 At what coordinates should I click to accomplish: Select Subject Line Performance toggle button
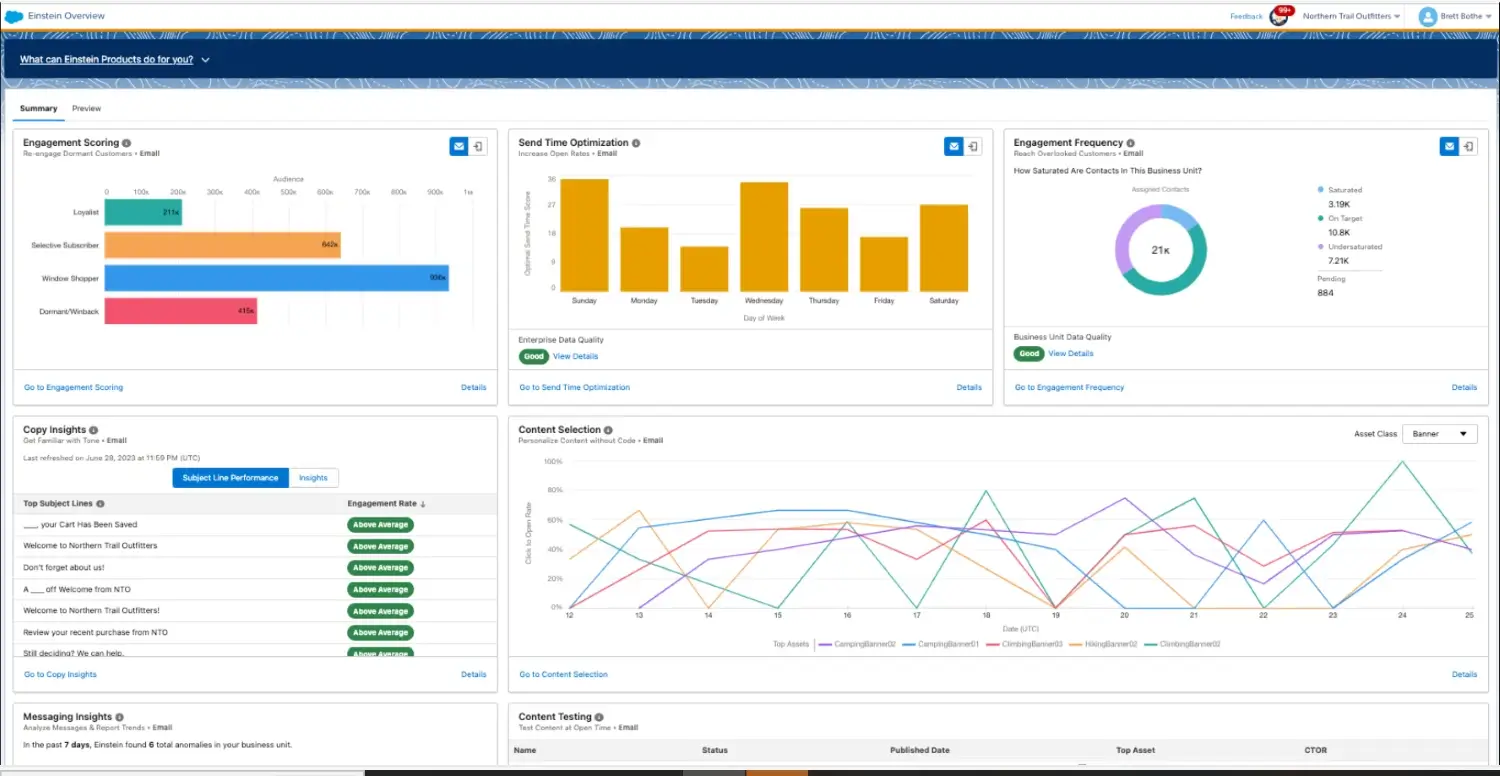(x=230, y=478)
